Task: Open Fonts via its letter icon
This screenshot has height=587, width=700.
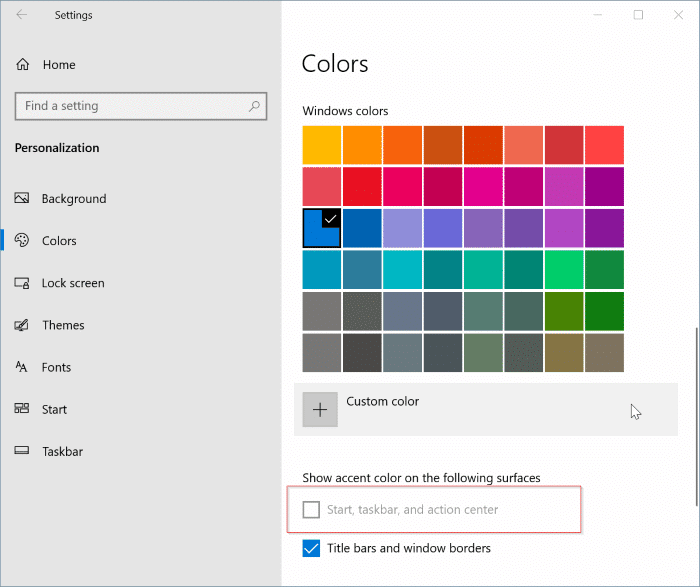Action: pyautogui.click(x=22, y=367)
